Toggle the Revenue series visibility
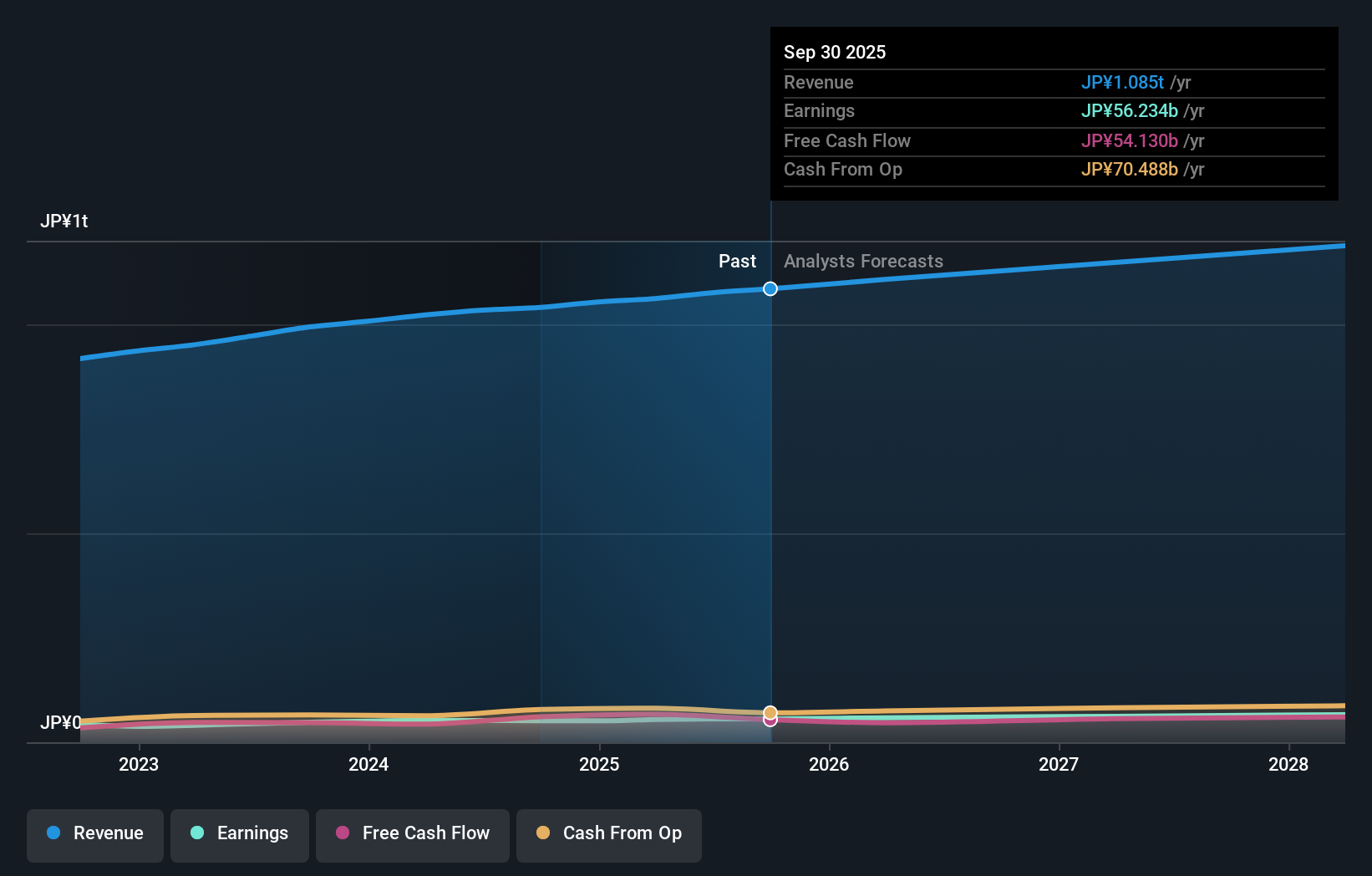The width and height of the screenshot is (1372, 876). [x=94, y=834]
